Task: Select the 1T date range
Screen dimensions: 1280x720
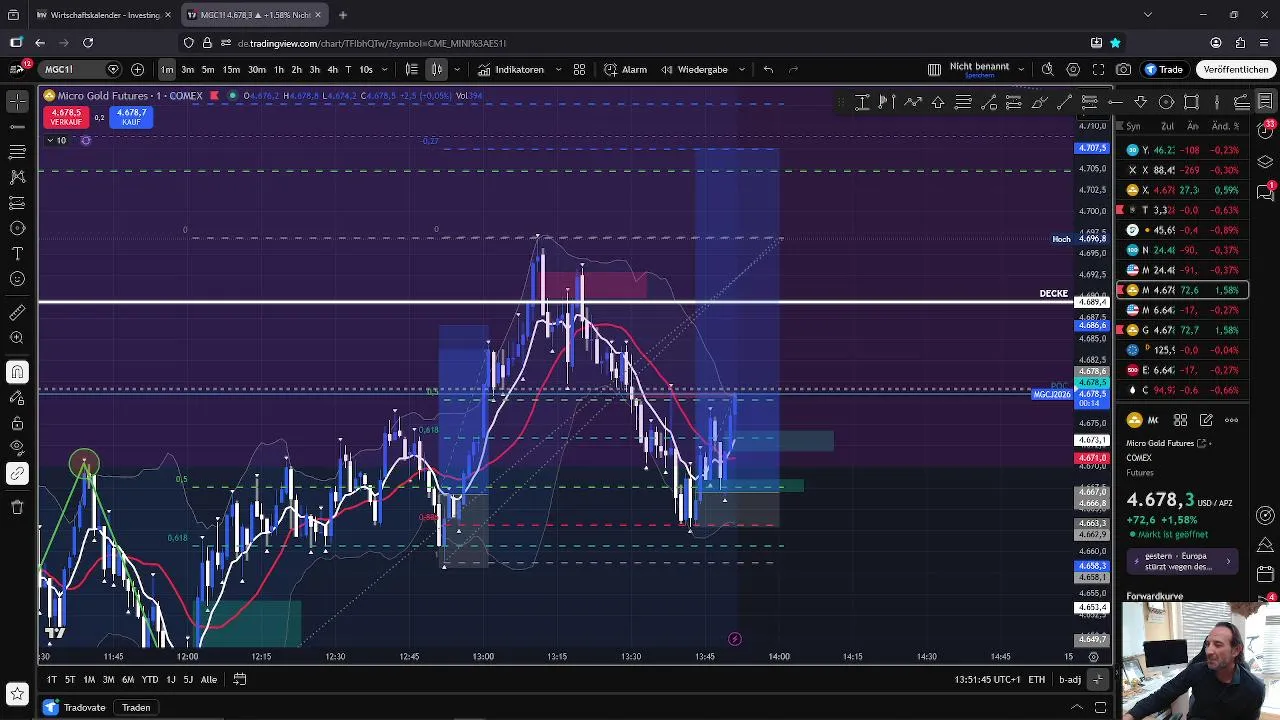Action: (x=52, y=680)
